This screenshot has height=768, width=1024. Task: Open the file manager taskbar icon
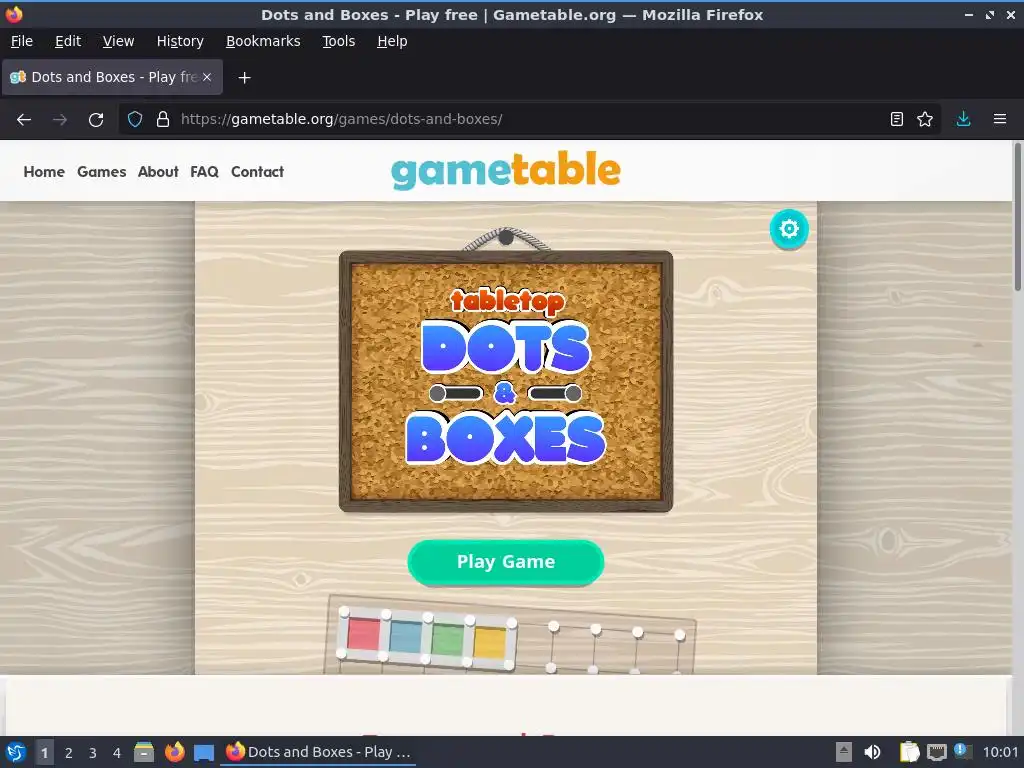[144, 752]
